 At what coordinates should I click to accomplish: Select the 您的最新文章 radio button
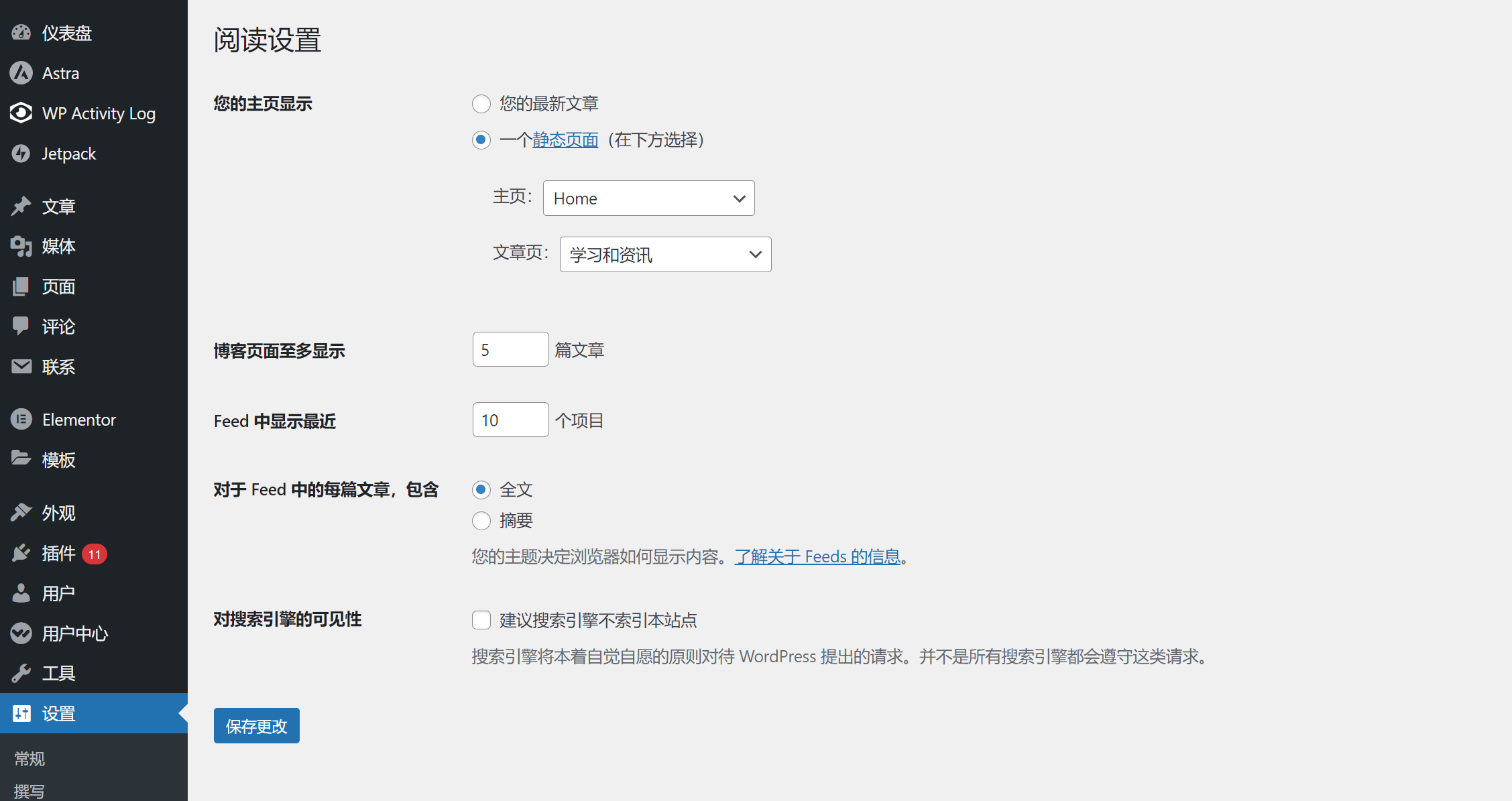point(481,104)
